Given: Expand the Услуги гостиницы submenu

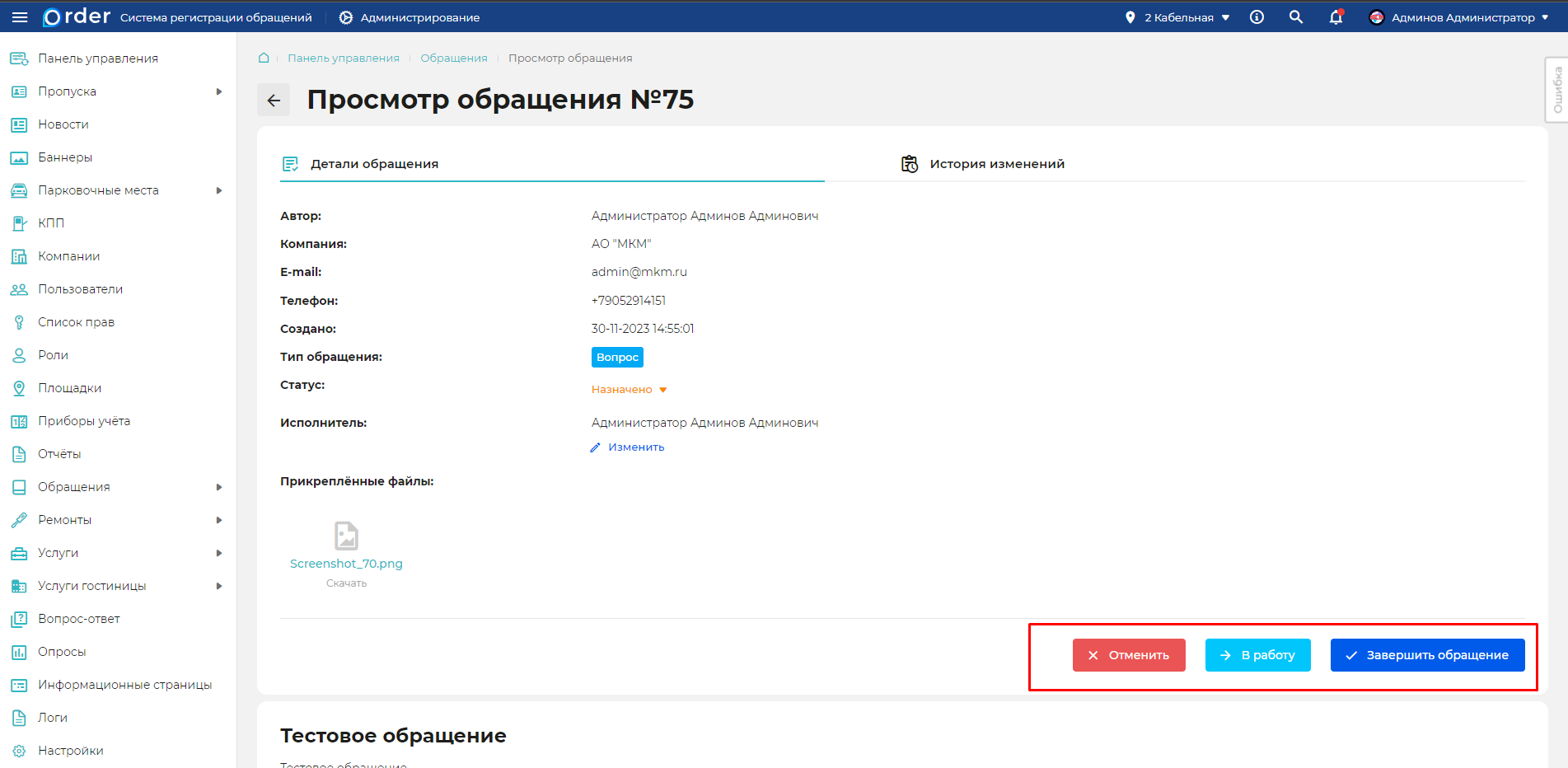Looking at the screenshot, I should point(218,586).
